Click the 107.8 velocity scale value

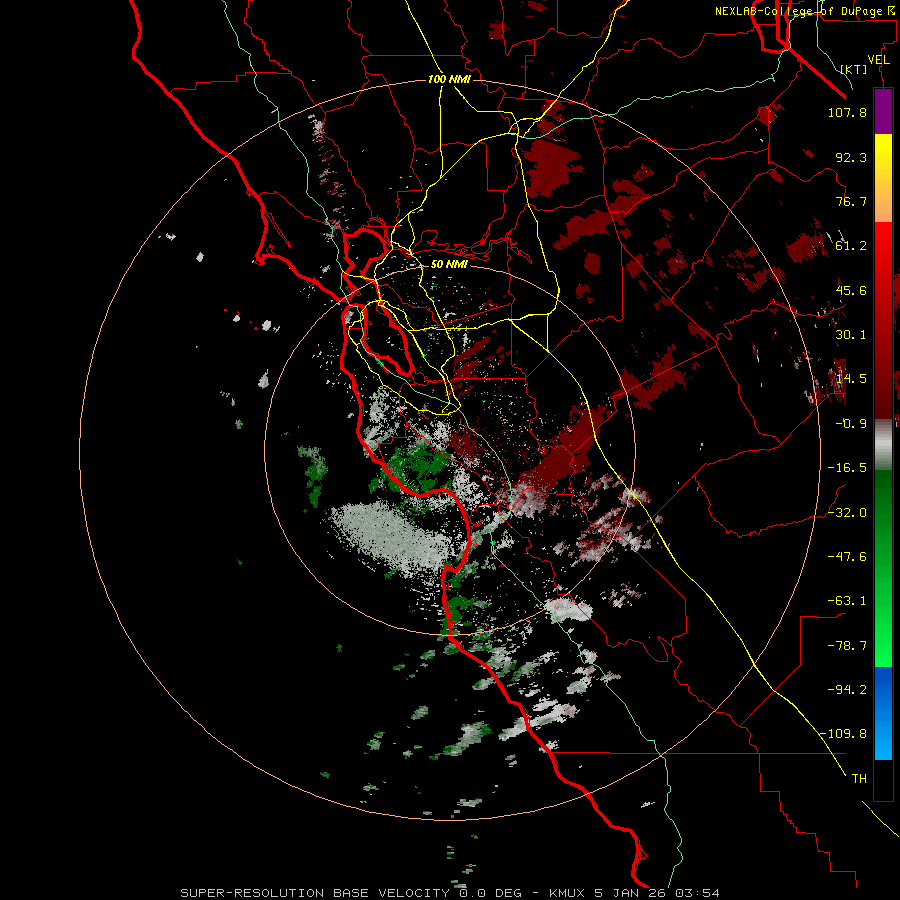click(x=847, y=112)
